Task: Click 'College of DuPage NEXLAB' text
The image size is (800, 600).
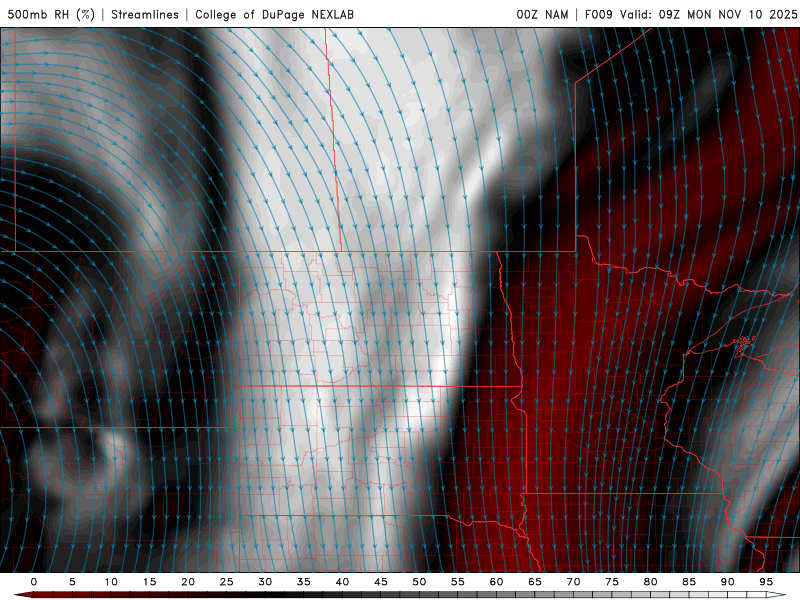Action: [x=274, y=14]
